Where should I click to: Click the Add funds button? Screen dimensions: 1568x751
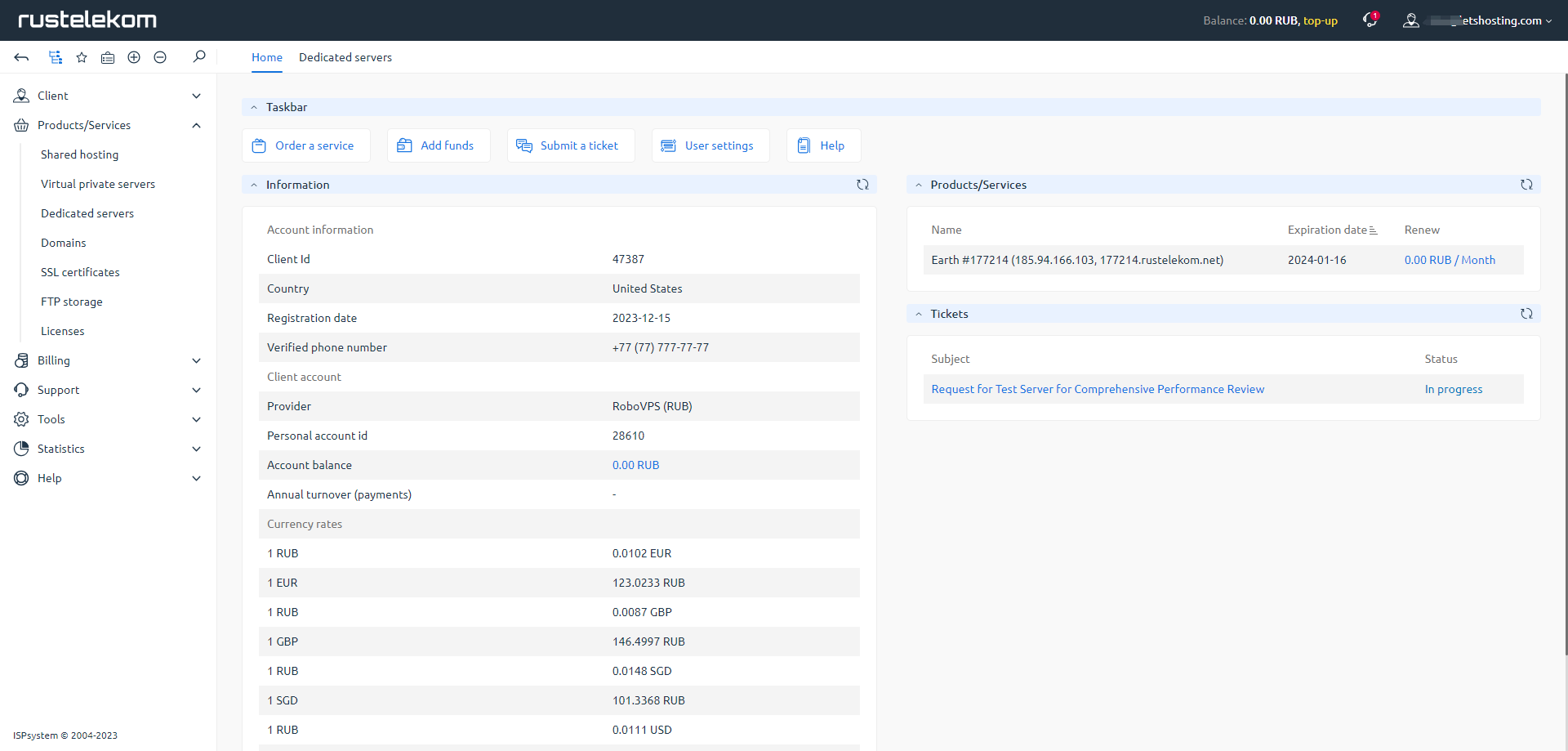[439, 145]
